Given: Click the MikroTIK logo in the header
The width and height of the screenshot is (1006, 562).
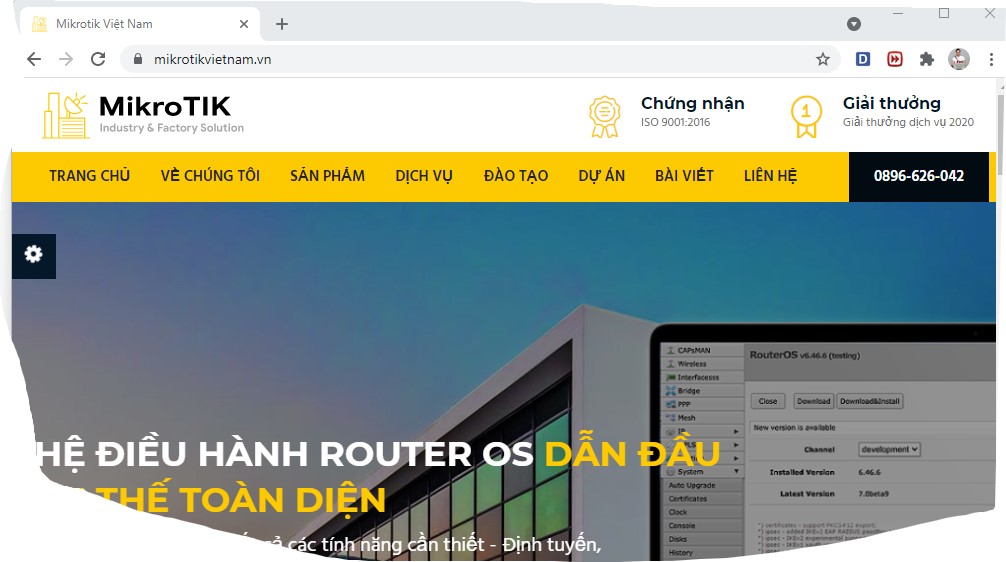Looking at the screenshot, I should 143,115.
